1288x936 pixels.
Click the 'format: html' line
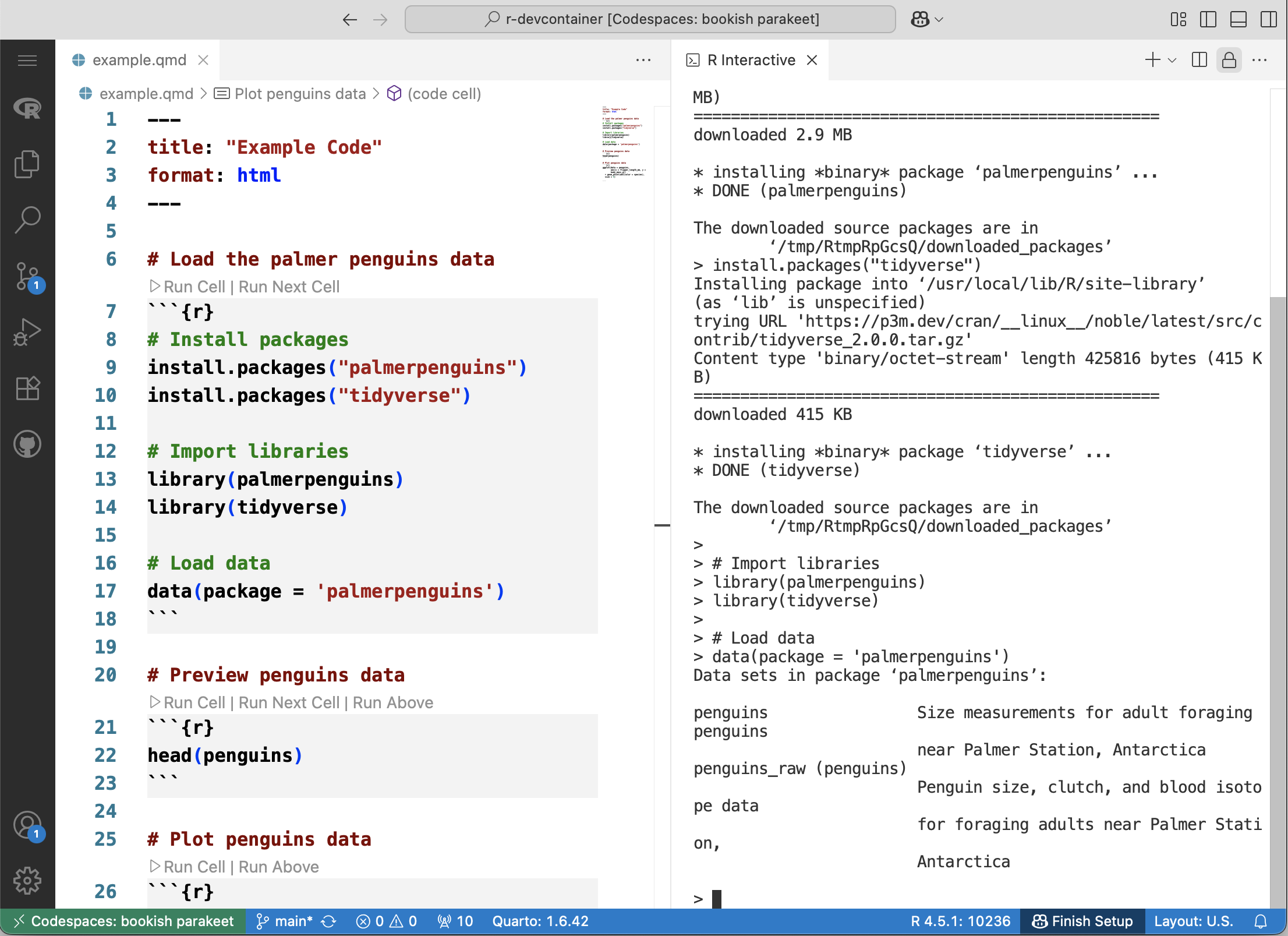pyautogui.click(x=214, y=175)
